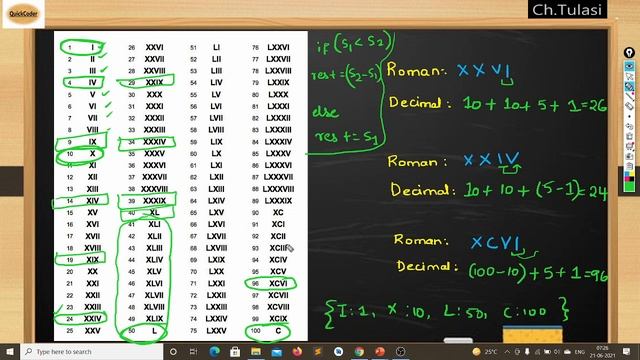This screenshot has height=360, width=640.
Task: Open the brush size dot selector
Action: pyautogui.click(x=629, y=116)
